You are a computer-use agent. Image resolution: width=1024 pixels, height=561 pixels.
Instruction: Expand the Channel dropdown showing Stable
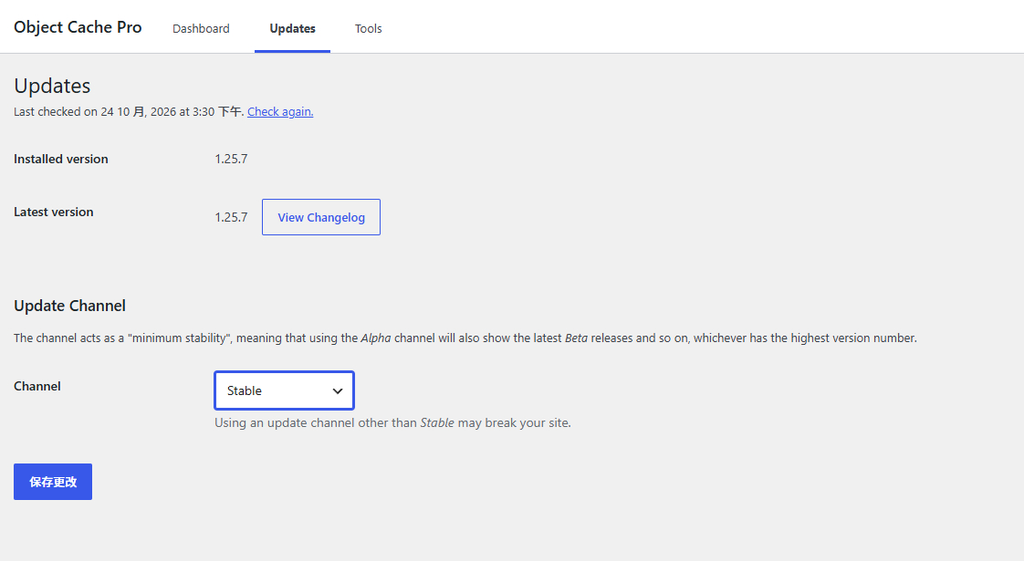(284, 391)
